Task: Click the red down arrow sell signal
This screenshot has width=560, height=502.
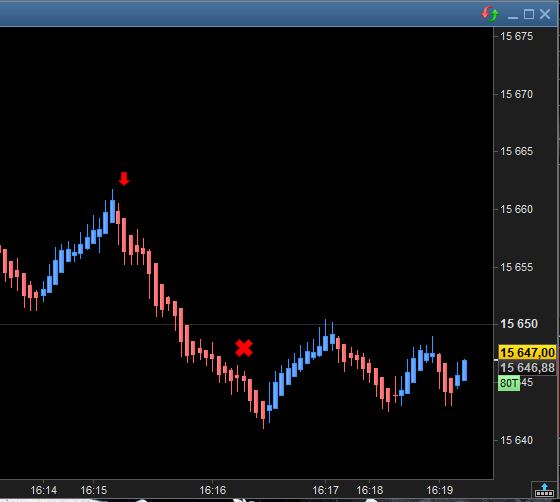Action: pyautogui.click(x=124, y=179)
